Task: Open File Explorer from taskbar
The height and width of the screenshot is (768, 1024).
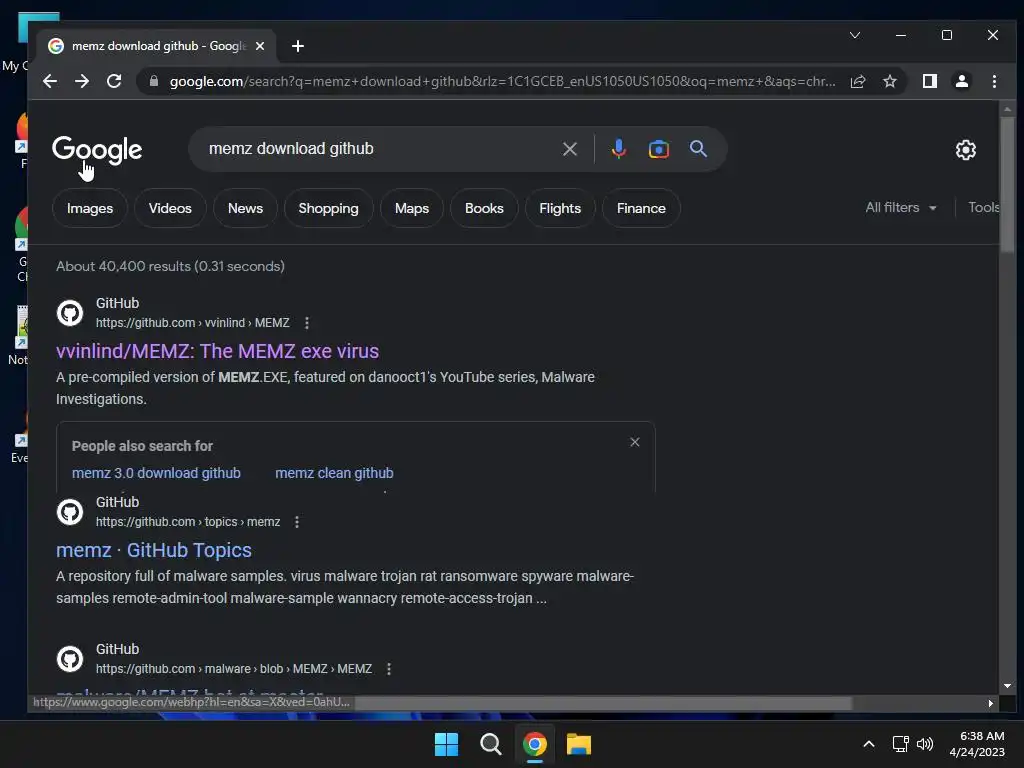Action: 579,744
